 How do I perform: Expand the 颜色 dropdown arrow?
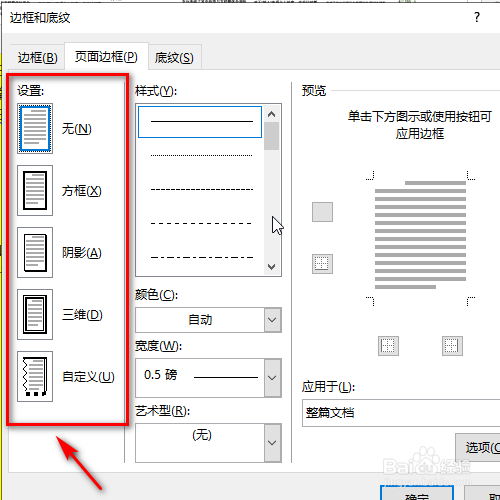coord(273,320)
